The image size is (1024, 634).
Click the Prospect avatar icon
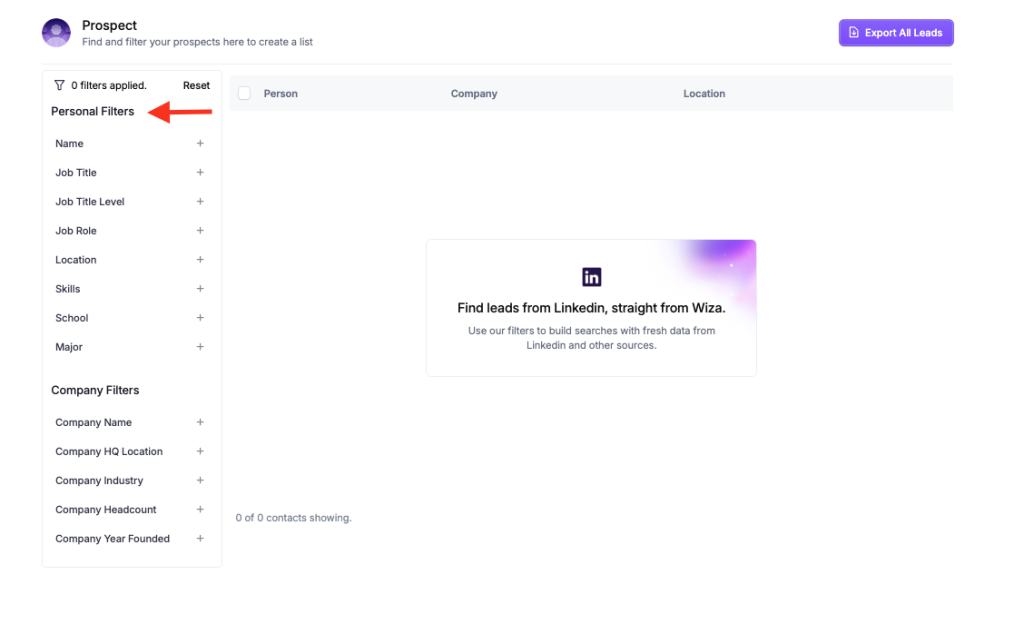tap(56, 33)
